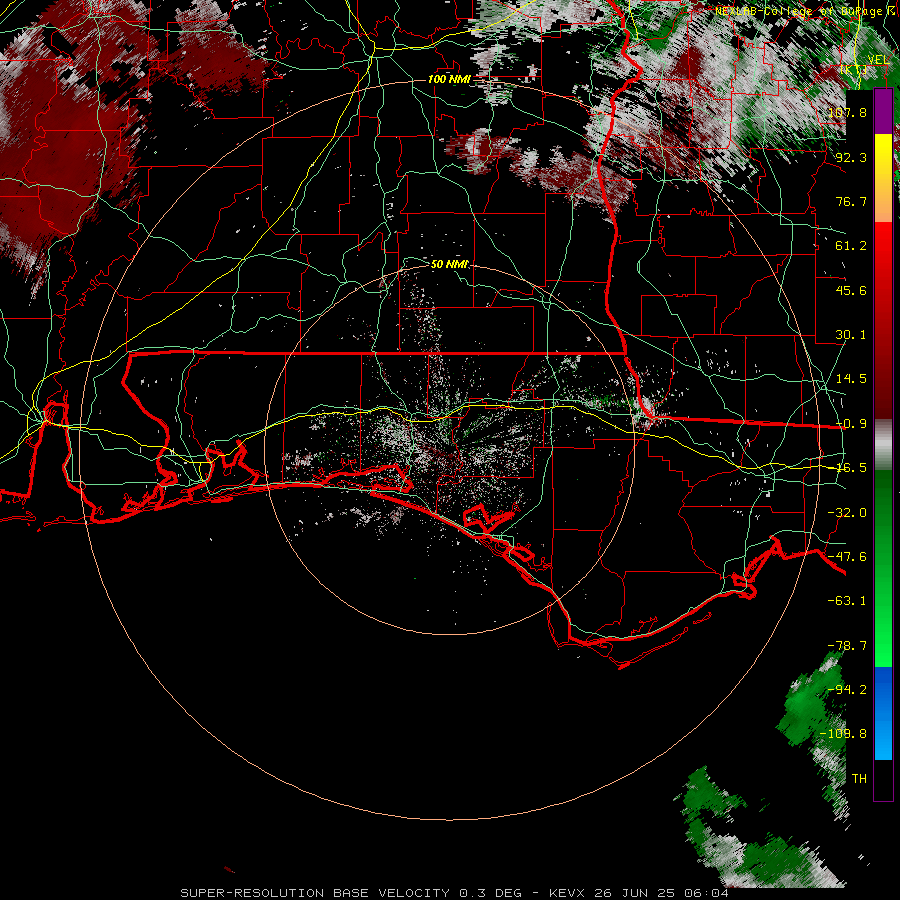900x900 pixels.
Task: Click the -47.6 legend value
Action: click(x=847, y=557)
